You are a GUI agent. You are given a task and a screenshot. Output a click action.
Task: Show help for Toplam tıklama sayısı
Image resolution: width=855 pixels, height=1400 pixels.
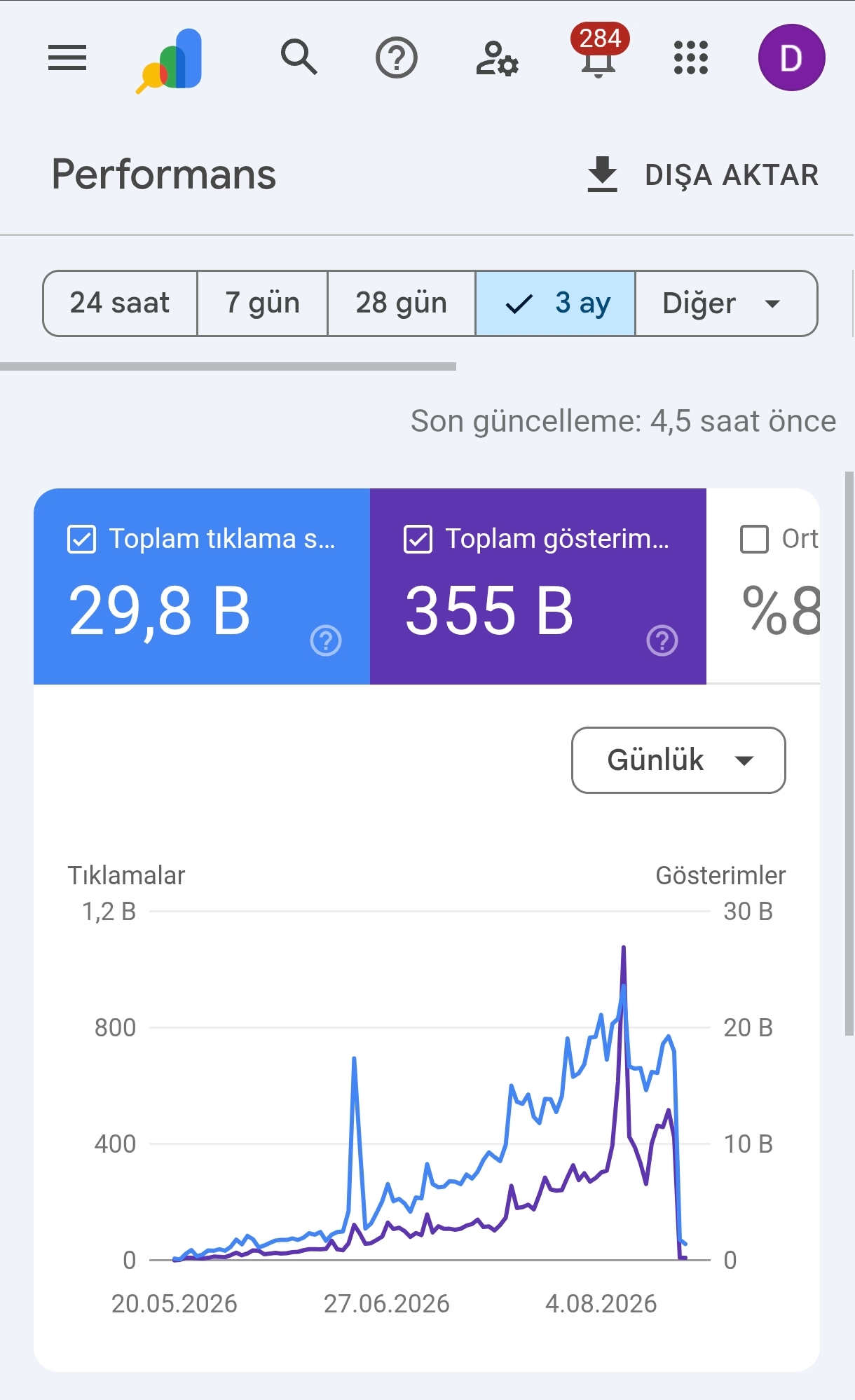tap(326, 640)
